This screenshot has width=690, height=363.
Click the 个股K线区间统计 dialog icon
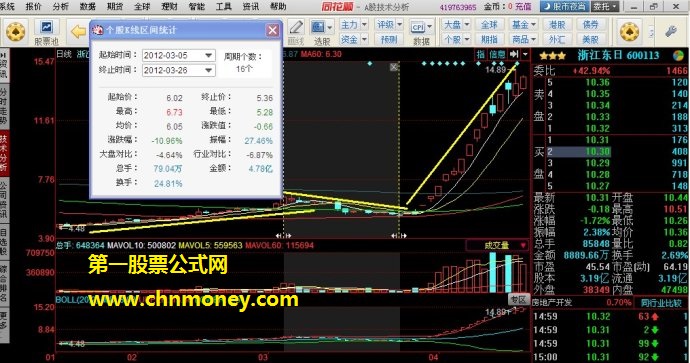point(98,30)
